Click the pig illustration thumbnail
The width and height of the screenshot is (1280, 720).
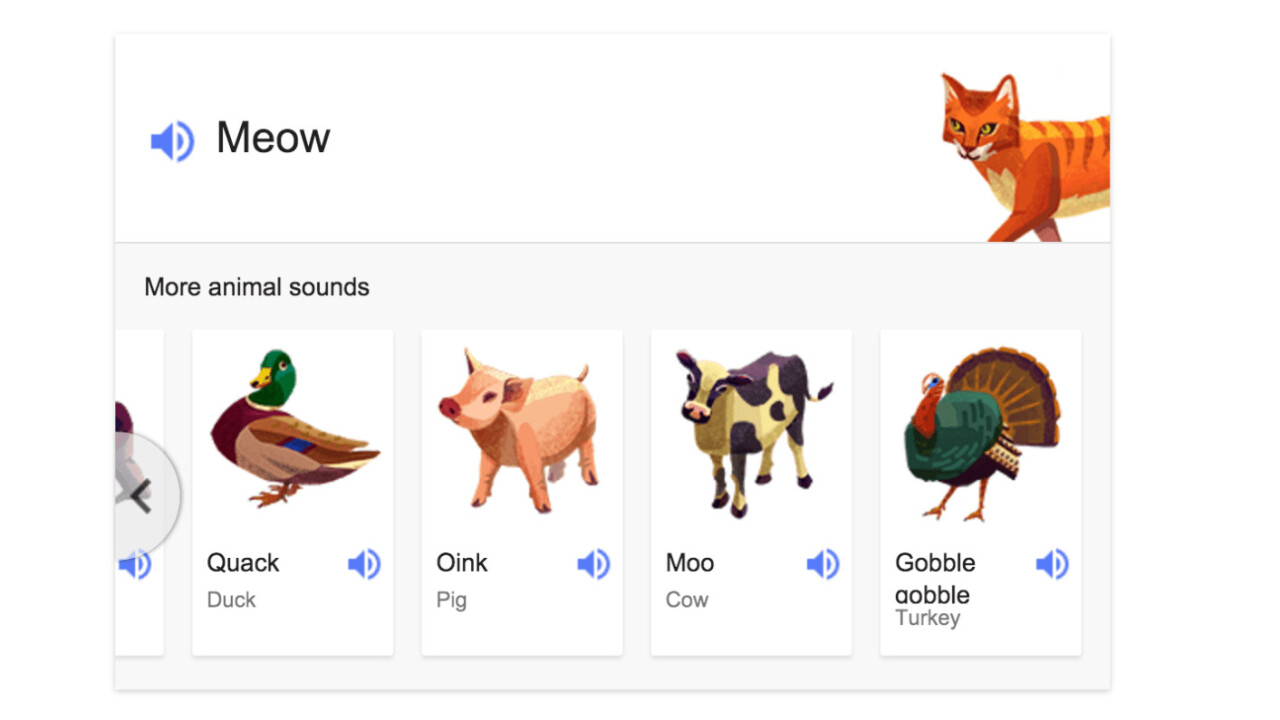[520, 430]
